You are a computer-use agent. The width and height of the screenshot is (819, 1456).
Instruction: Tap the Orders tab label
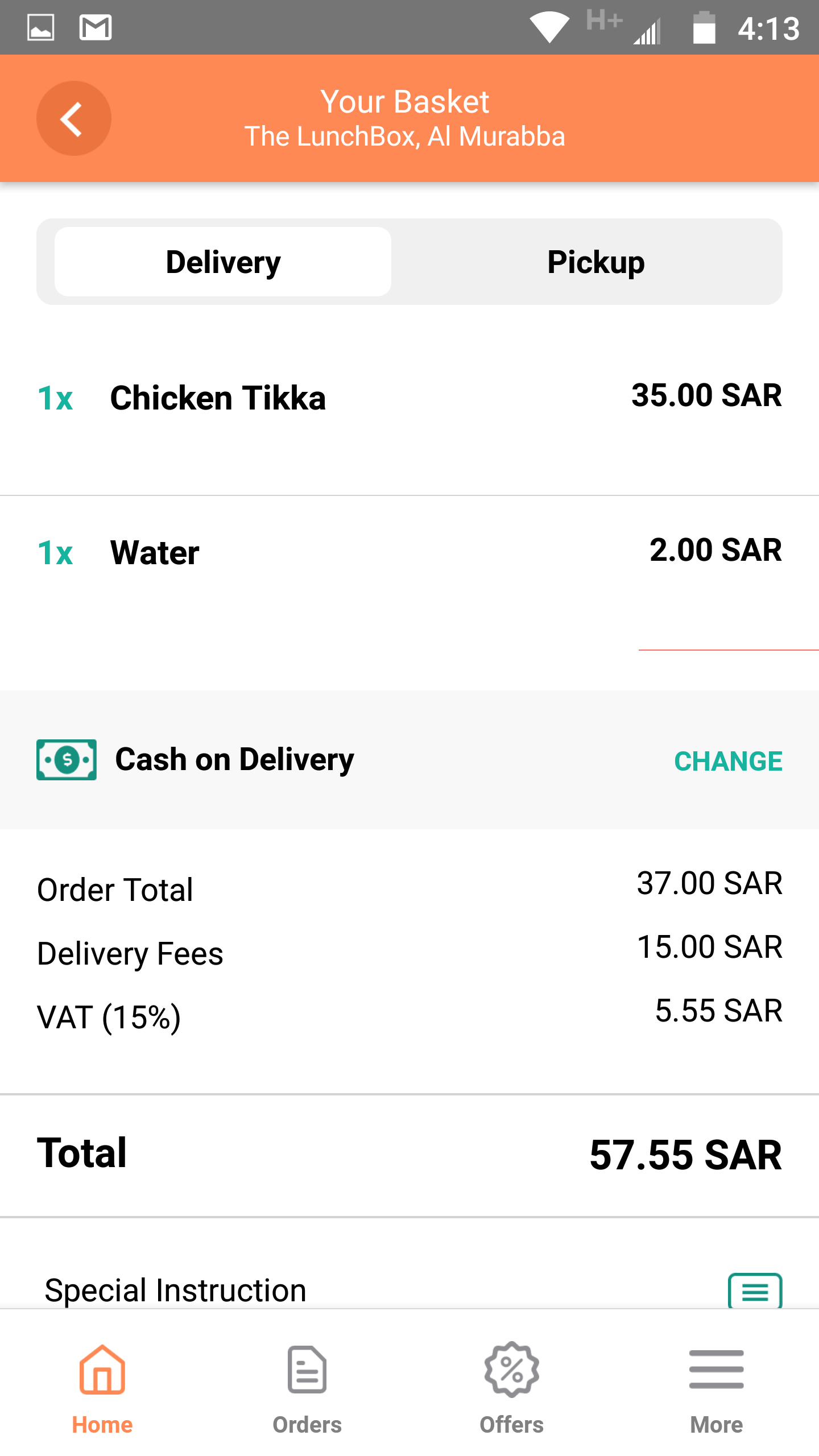click(307, 1425)
